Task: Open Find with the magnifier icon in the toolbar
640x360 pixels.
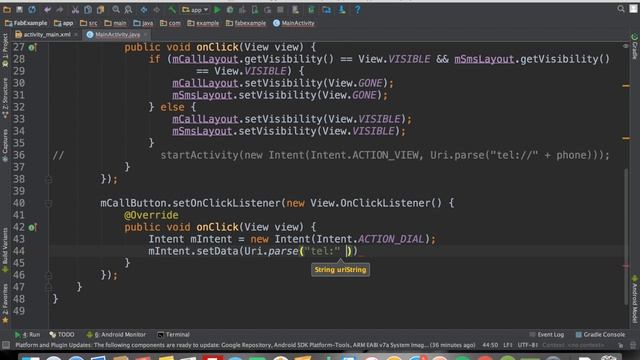Action: (116, 9)
